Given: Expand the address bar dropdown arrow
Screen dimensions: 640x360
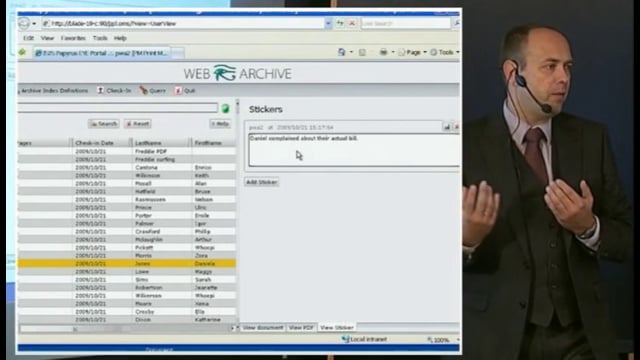Looking at the screenshot, I should [328, 23].
